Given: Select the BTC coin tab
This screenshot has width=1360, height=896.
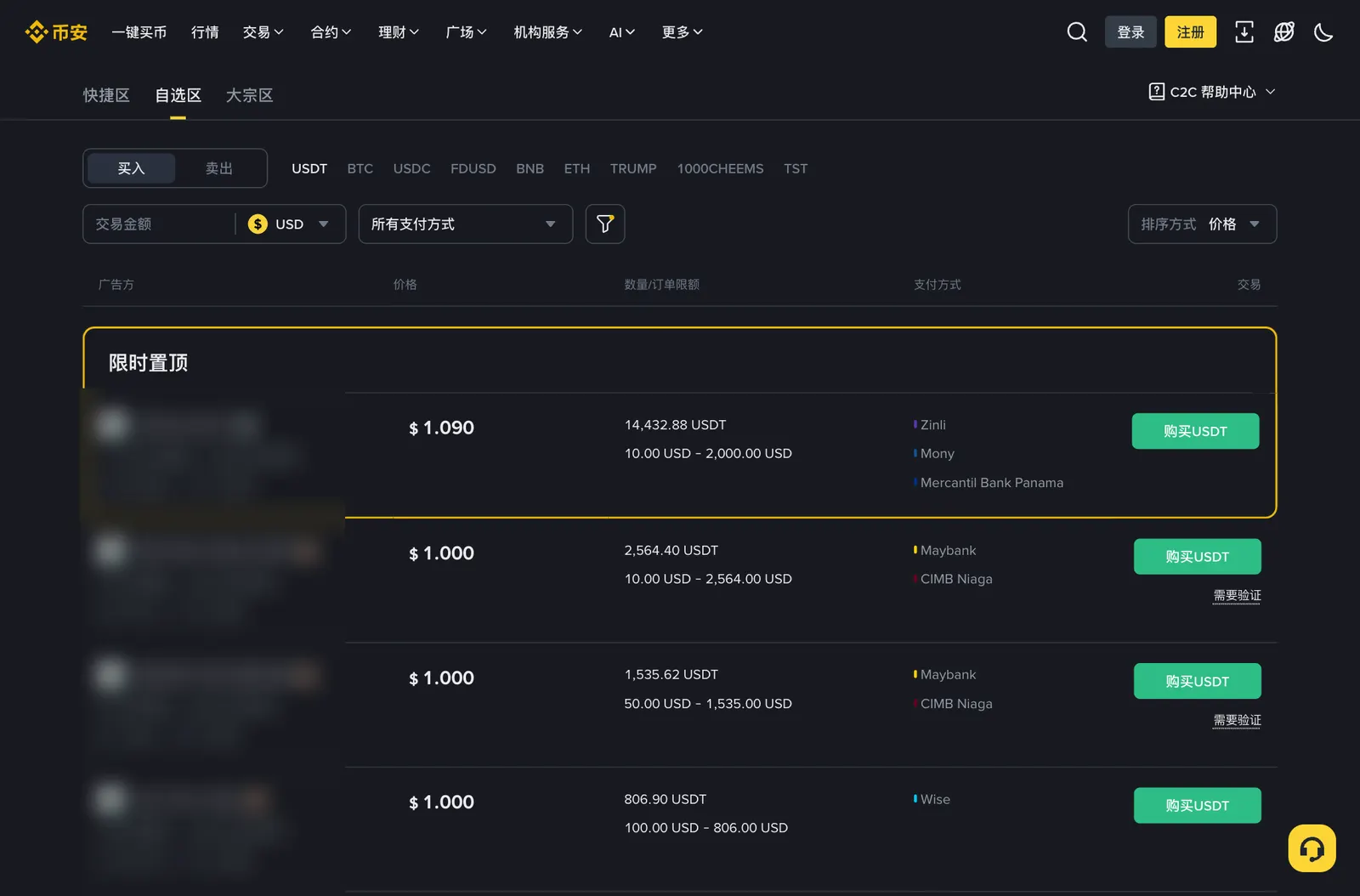Looking at the screenshot, I should tap(360, 168).
